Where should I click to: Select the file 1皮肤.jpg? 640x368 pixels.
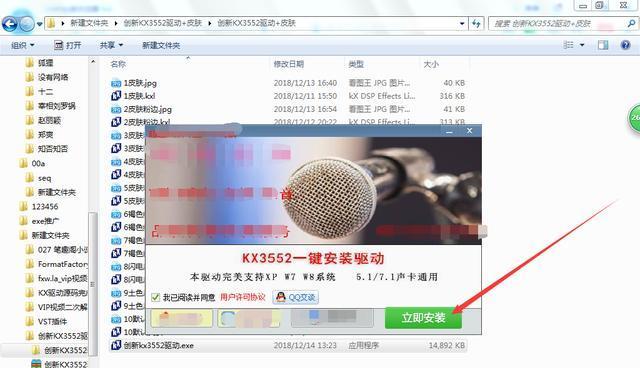[140, 83]
